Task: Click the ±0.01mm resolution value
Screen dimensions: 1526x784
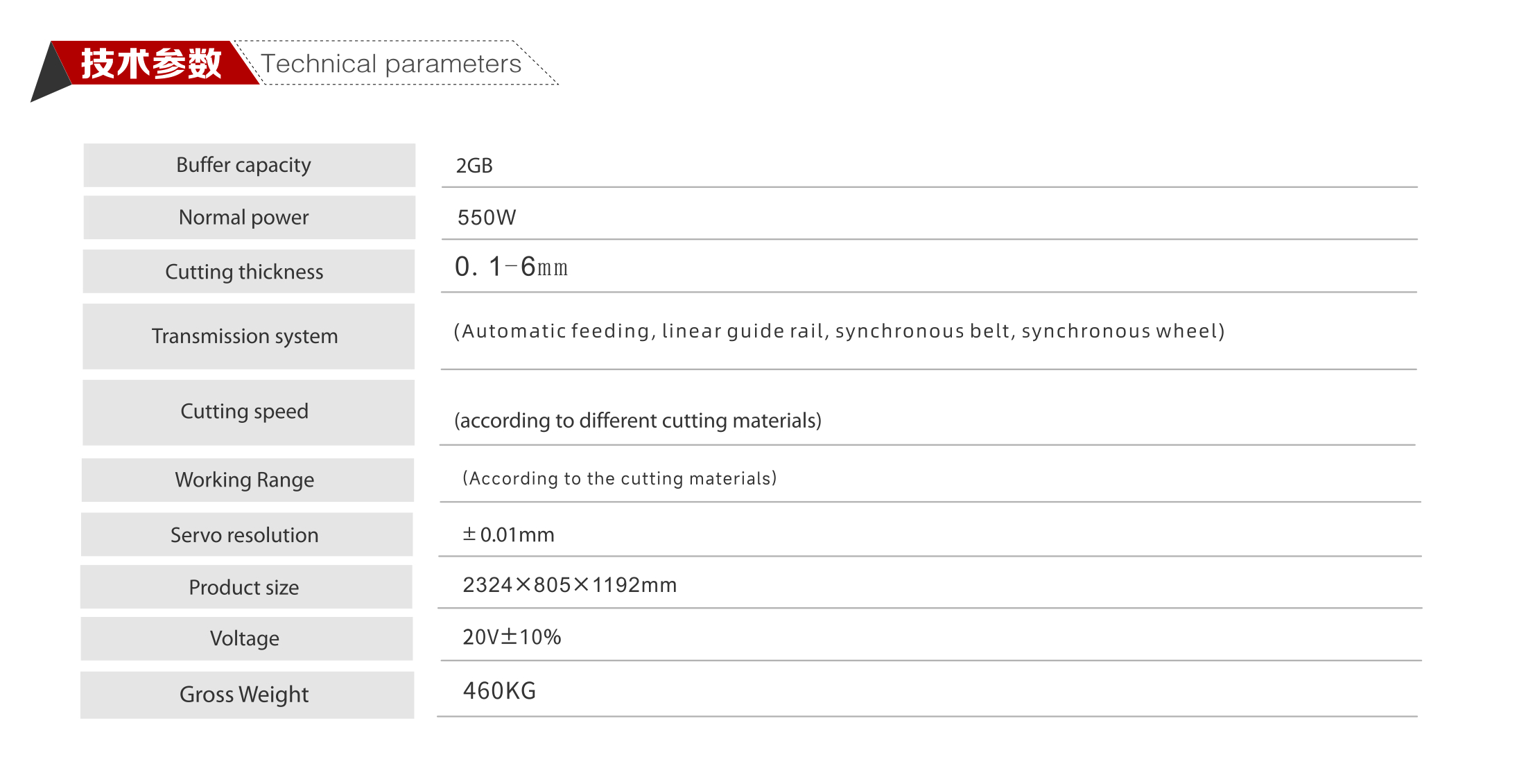Action: tap(508, 534)
